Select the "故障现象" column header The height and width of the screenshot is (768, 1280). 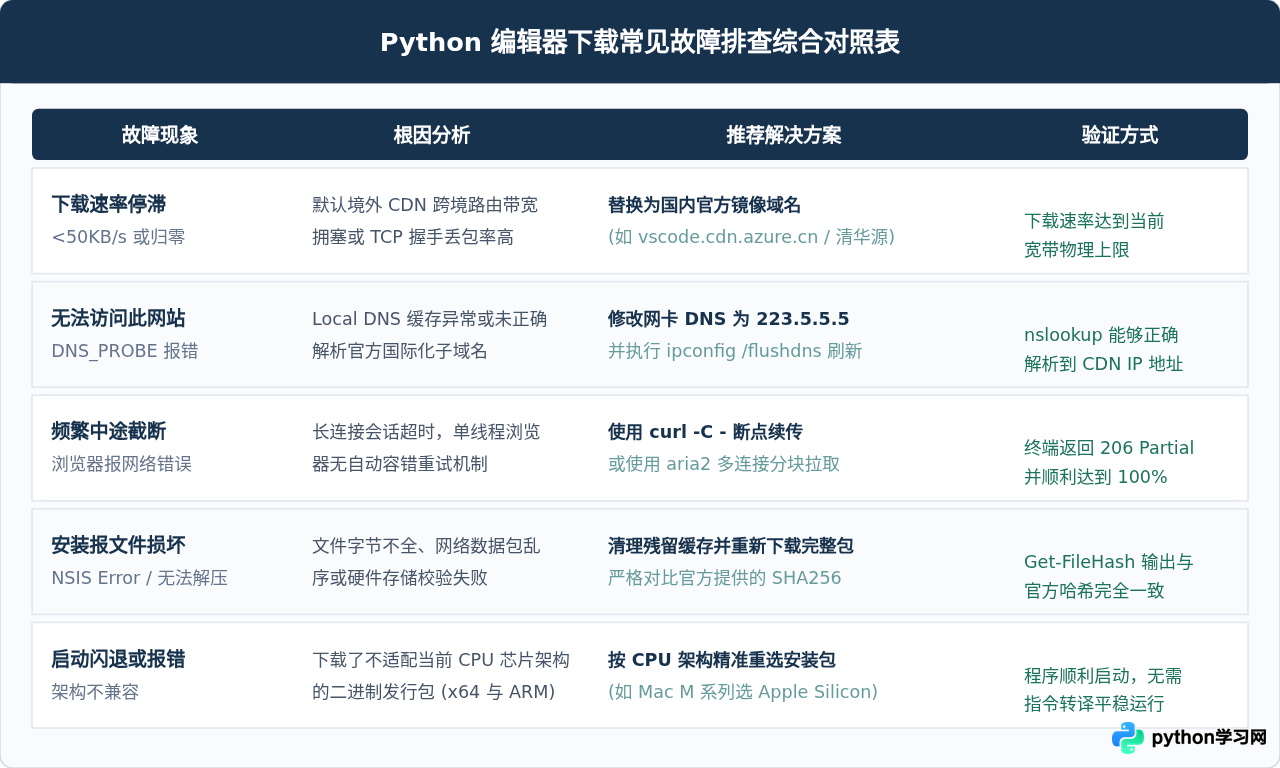pos(160,135)
